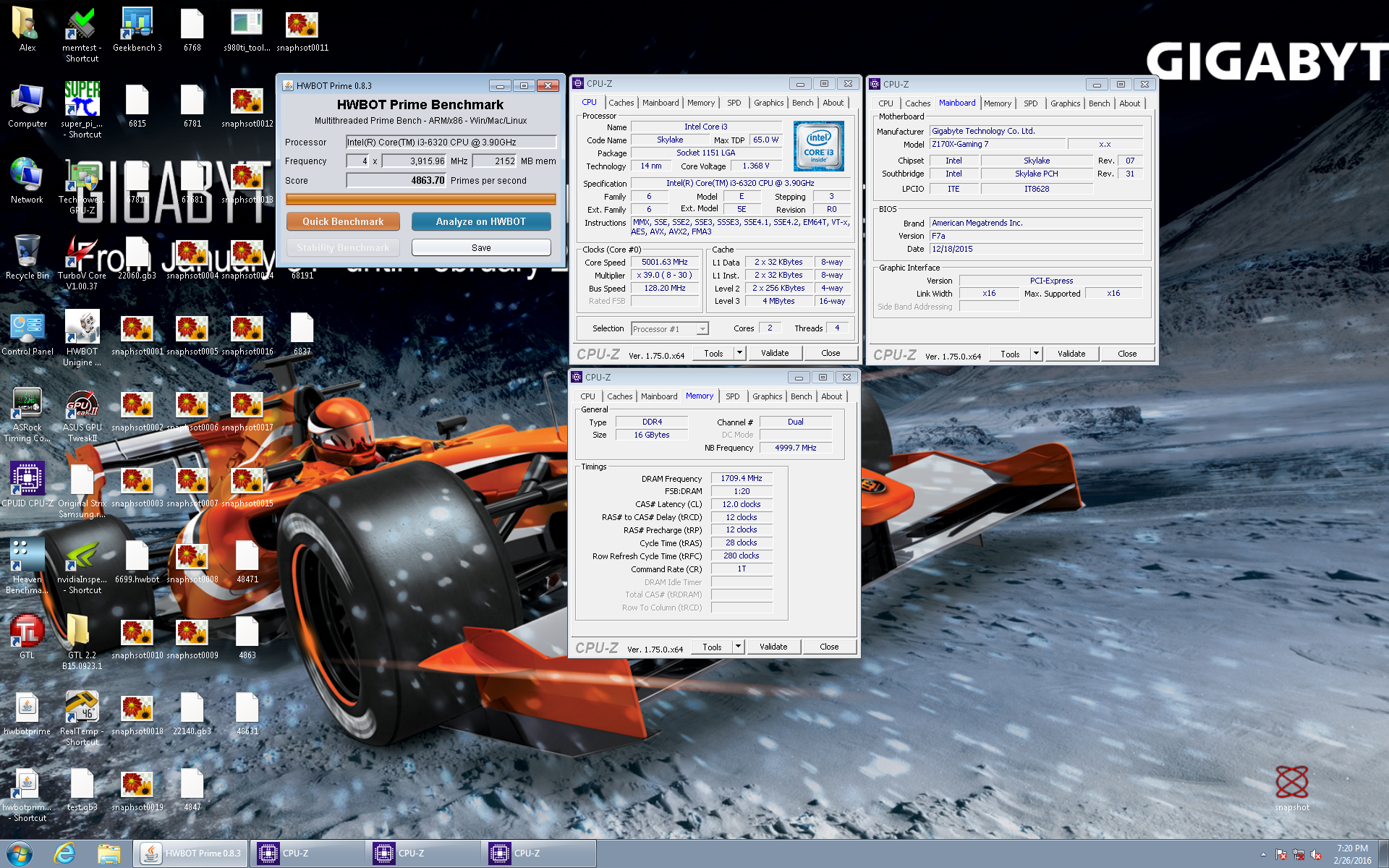Open About tab in Memory CPU-Z window
This screenshot has width=1389, height=868.
click(x=831, y=396)
